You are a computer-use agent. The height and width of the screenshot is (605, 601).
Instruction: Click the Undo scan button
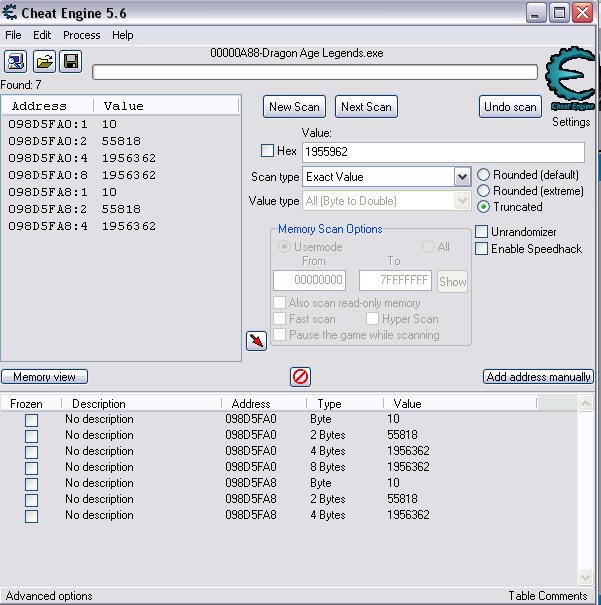tap(510, 106)
